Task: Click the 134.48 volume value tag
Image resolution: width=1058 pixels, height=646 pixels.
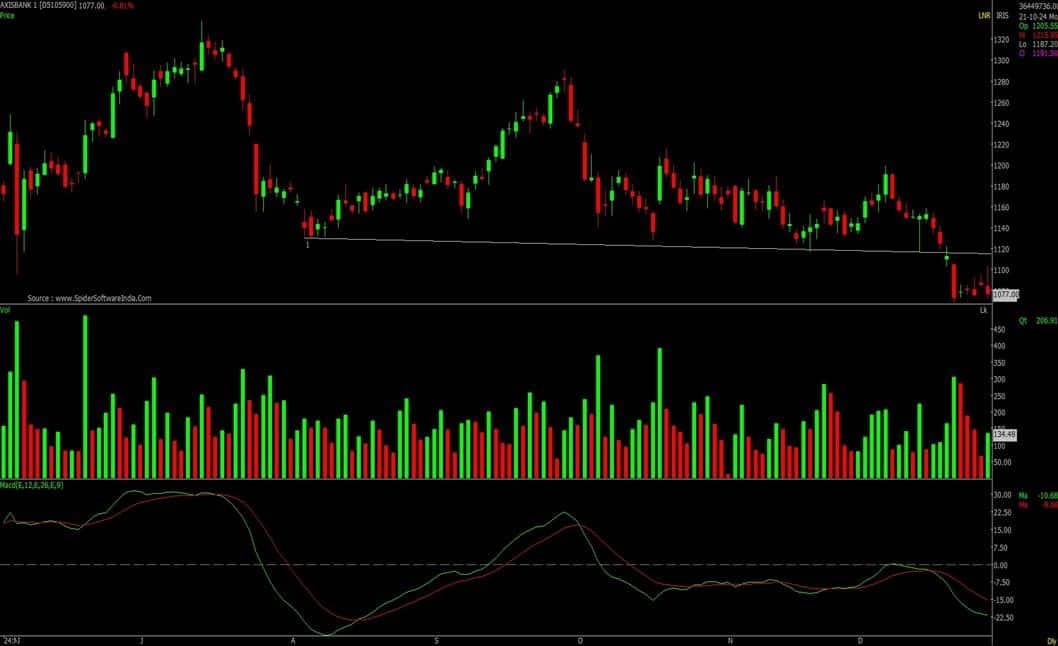Action: [1005, 434]
